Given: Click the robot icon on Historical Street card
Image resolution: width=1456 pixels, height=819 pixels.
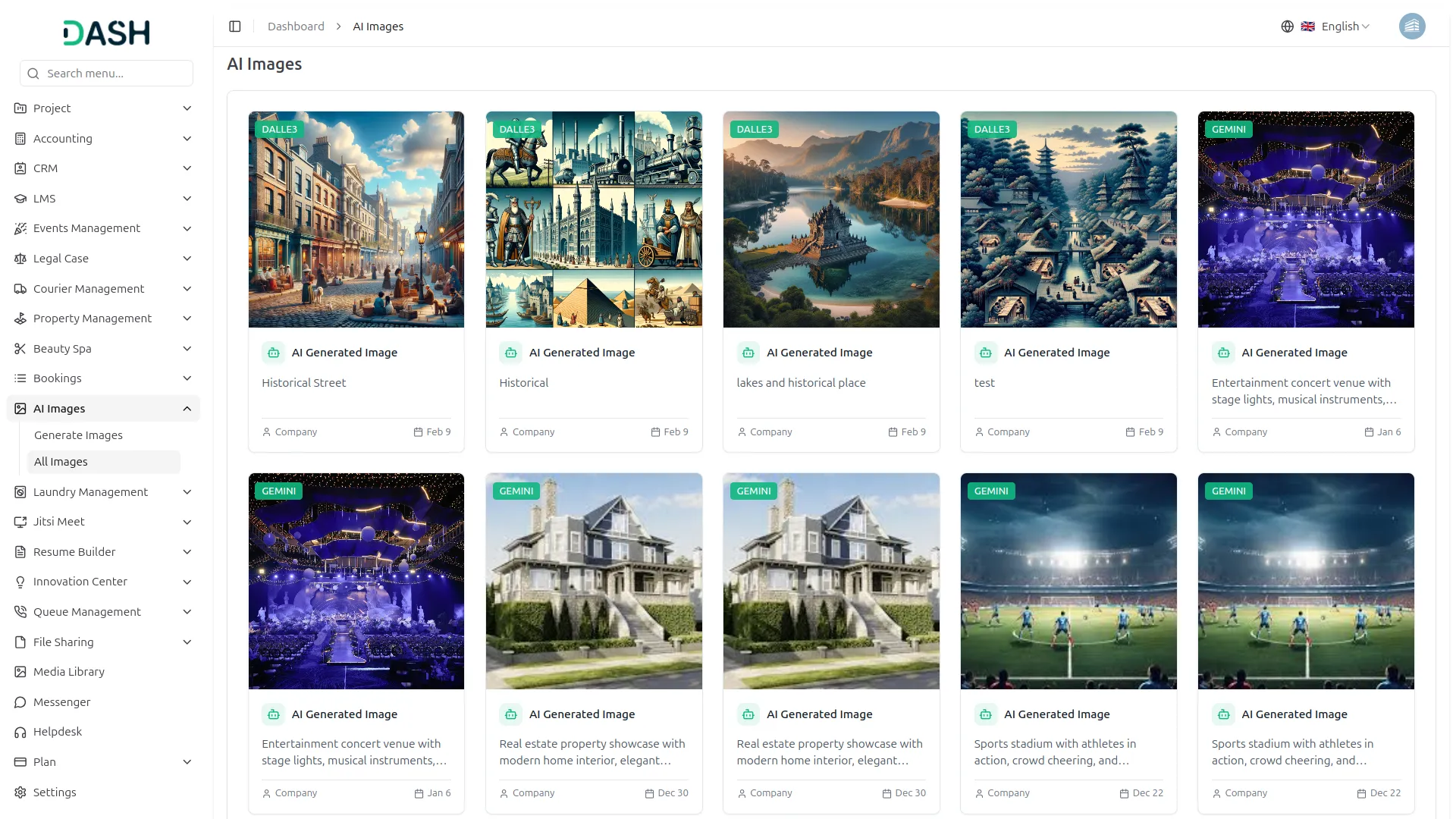Looking at the screenshot, I should click(273, 353).
